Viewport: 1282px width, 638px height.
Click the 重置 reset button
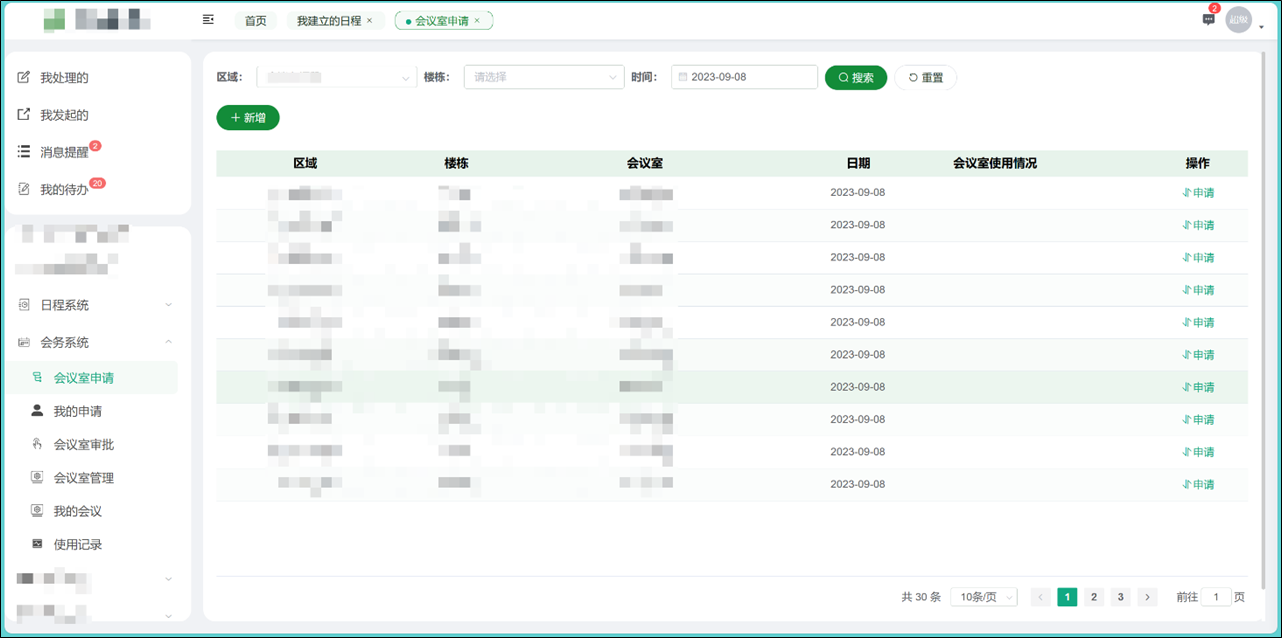pos(924,77)
